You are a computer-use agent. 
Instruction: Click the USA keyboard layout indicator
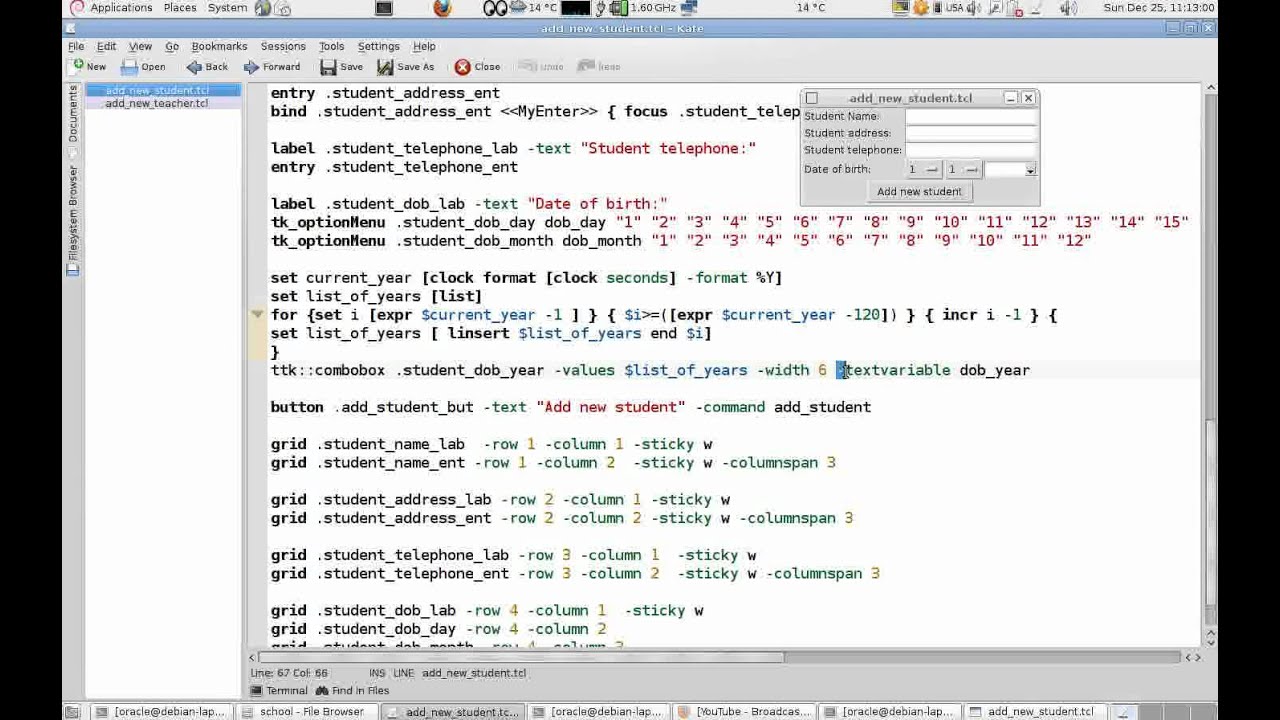[x=955, y=8]
